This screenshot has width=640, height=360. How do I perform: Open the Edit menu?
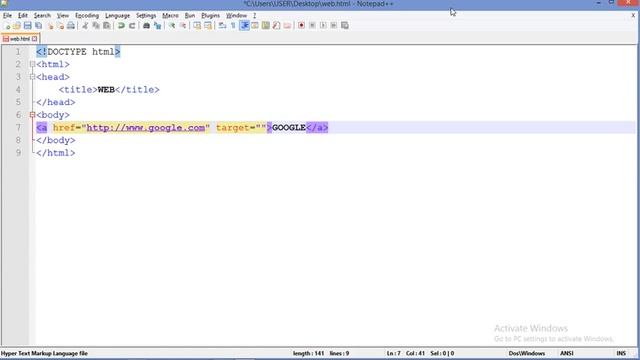pyautogui.click(x=23, y=16)
